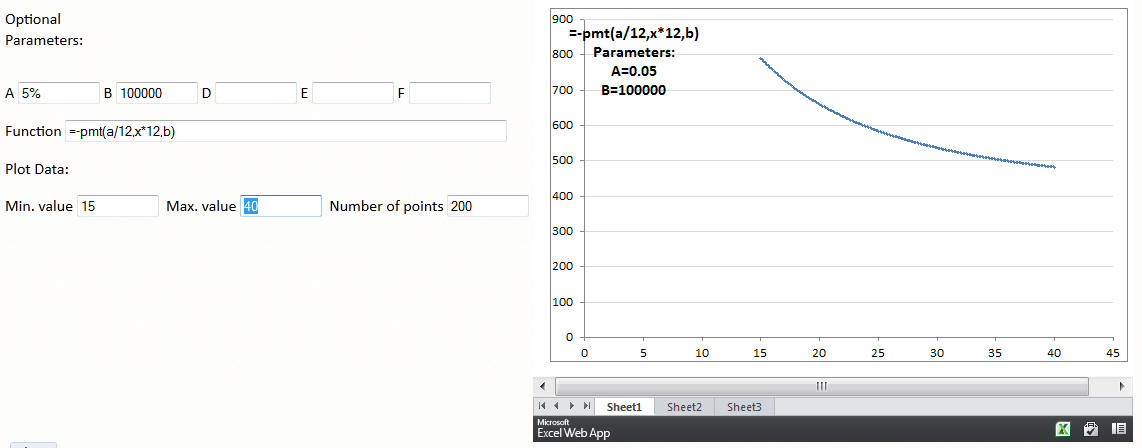Click the Number of points field
Image resolution: width=1142 pixels, height=448 pixels.
487,206
